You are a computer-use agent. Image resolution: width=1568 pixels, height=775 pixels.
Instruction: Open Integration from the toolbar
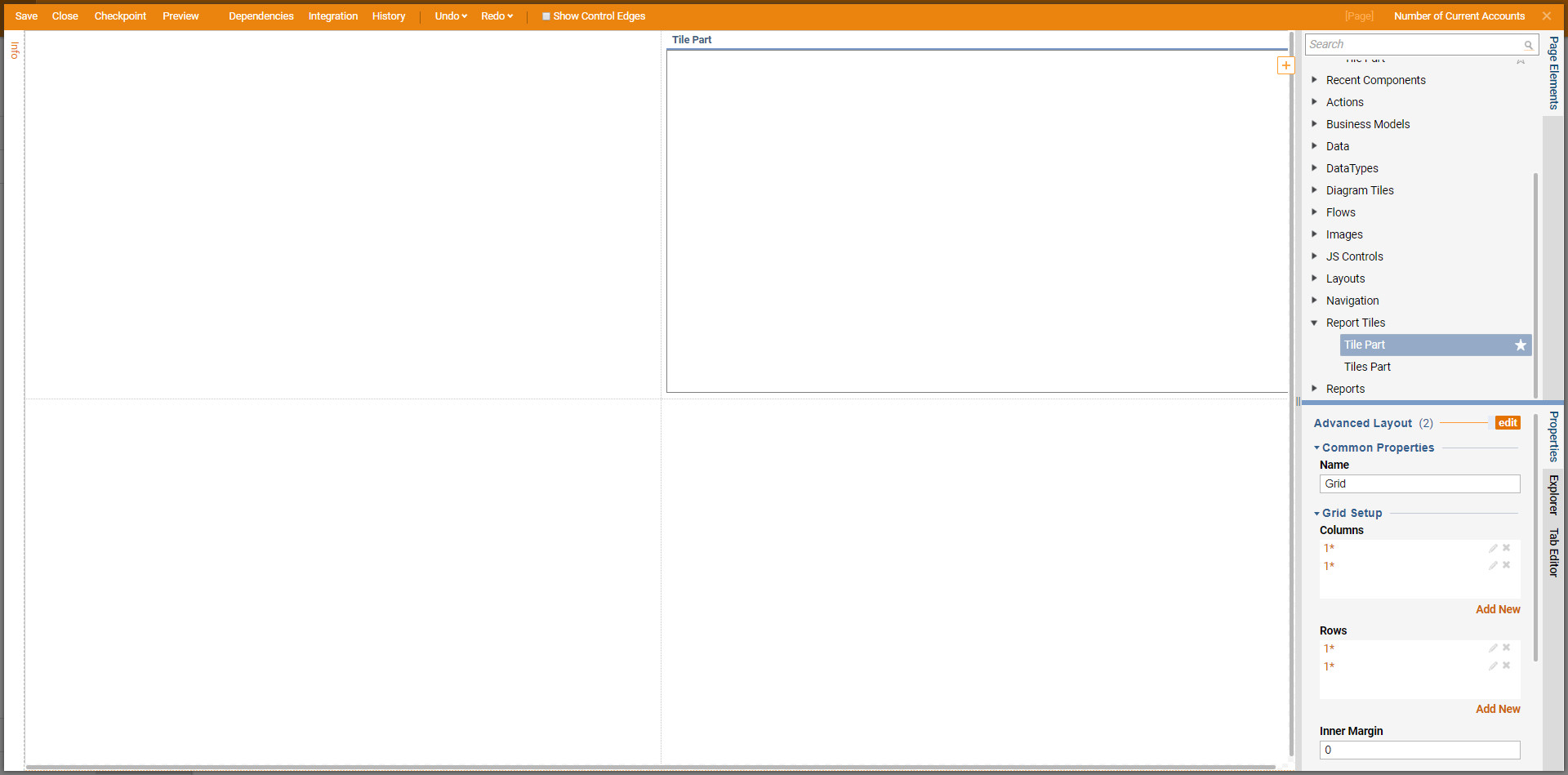pyautogui.click(x=333, y=16)
